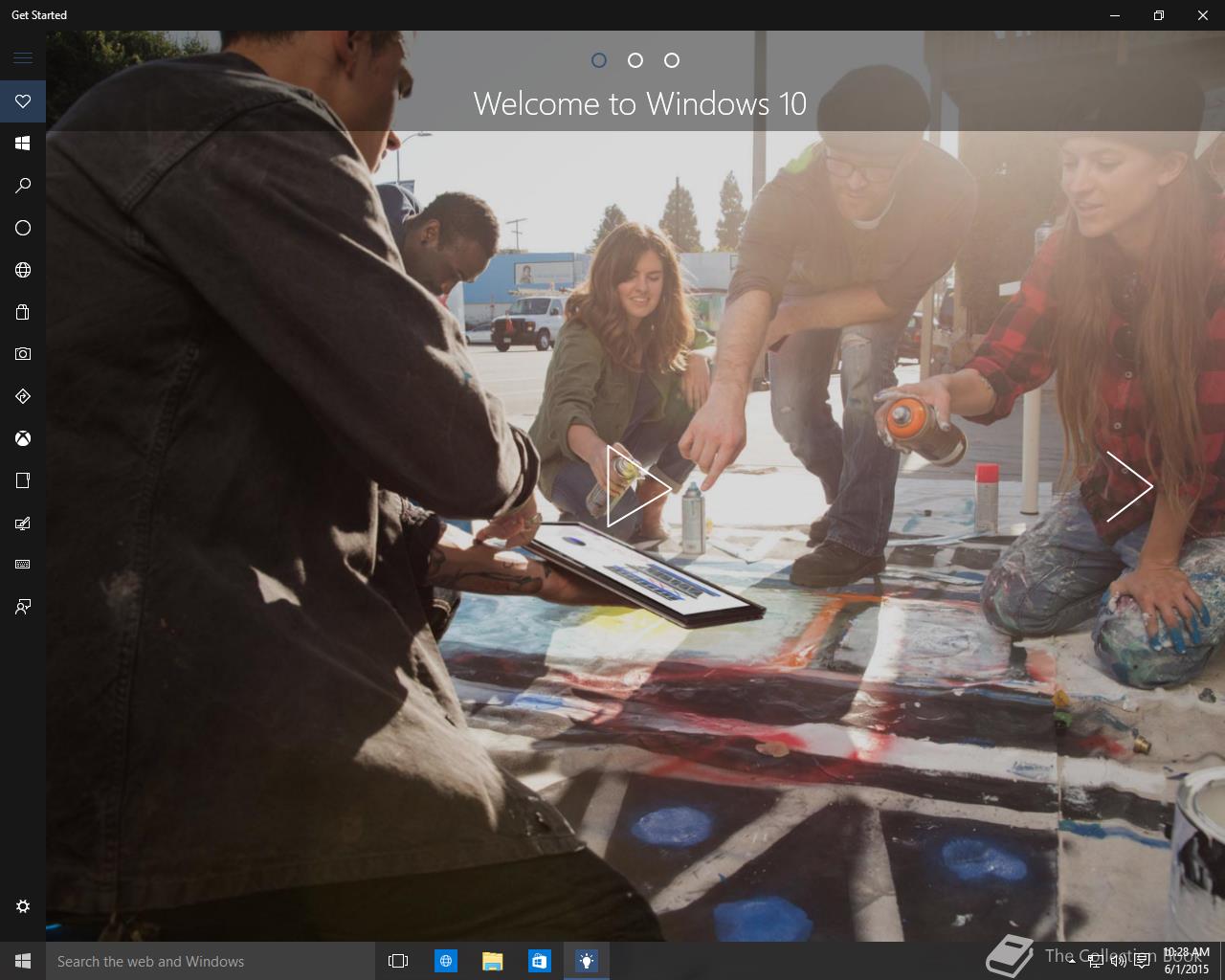Screen dimensions: 1225x980
Task: Open the hamburger navigation menu
Action: [x=23, y=58]
